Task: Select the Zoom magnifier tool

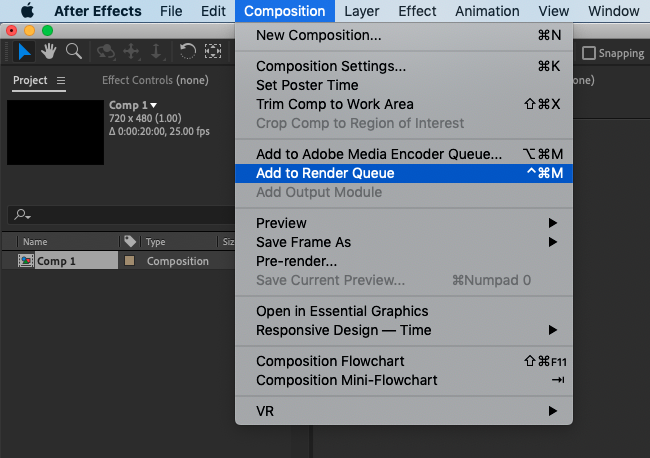Action: (73, 51)
